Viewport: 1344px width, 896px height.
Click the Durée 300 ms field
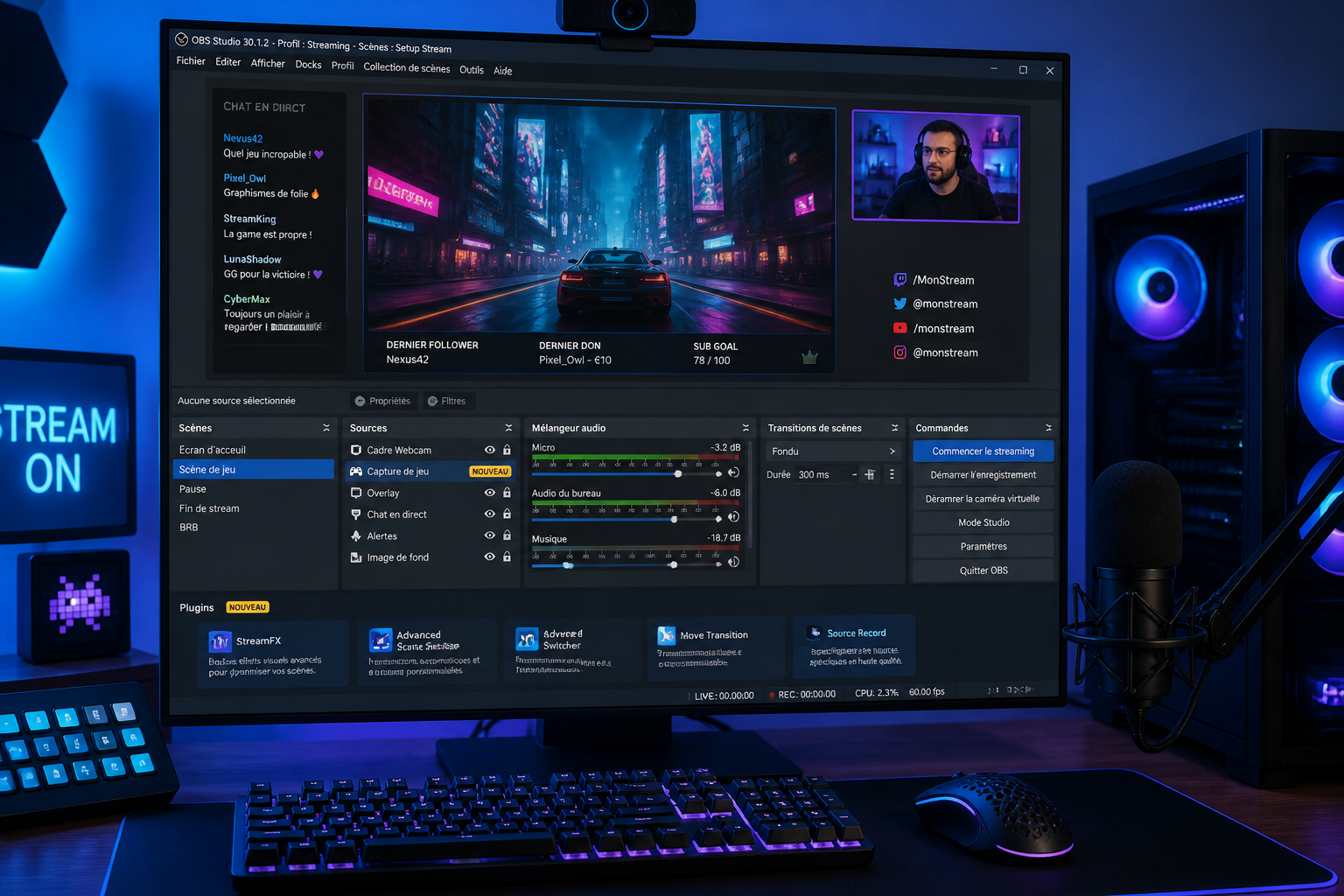coord(825,474)
